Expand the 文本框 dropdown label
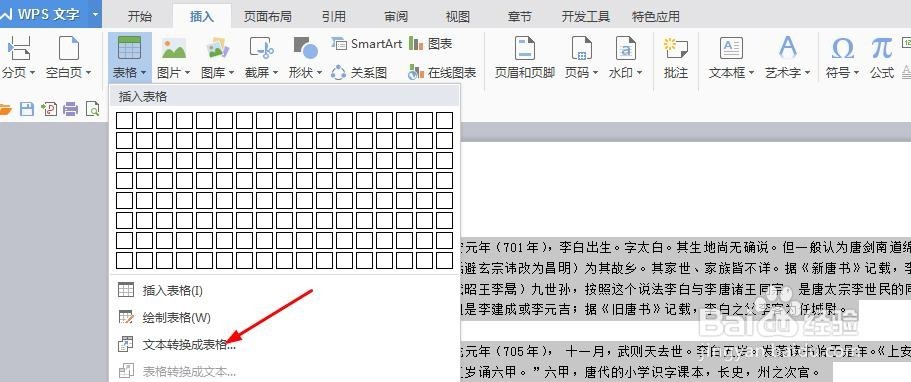Viewport: 911px width, 382px height. [731, 73]
